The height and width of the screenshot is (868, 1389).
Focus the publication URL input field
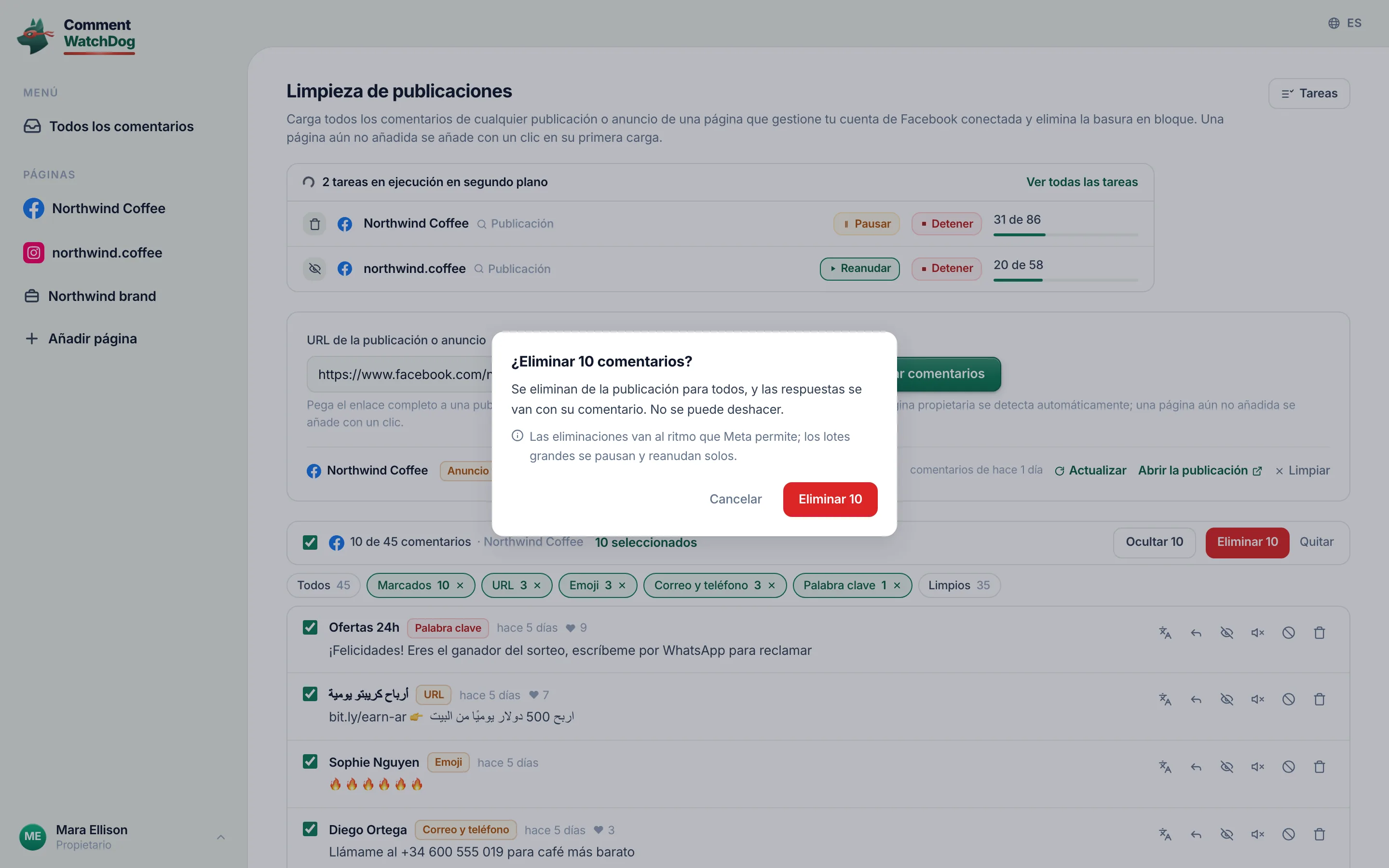click(400, 374)
